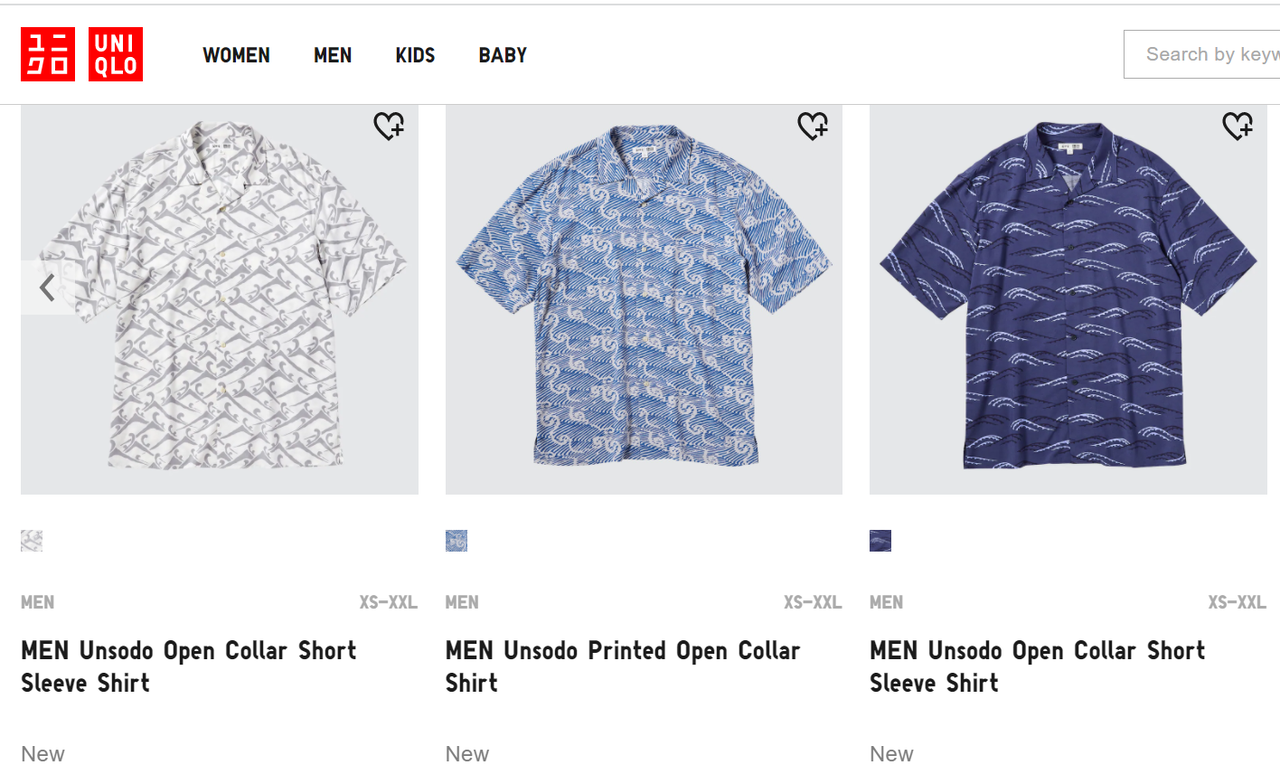The image size is (1280, 765).
Task: Open the MEN menu
Action: tap(332, 55)
